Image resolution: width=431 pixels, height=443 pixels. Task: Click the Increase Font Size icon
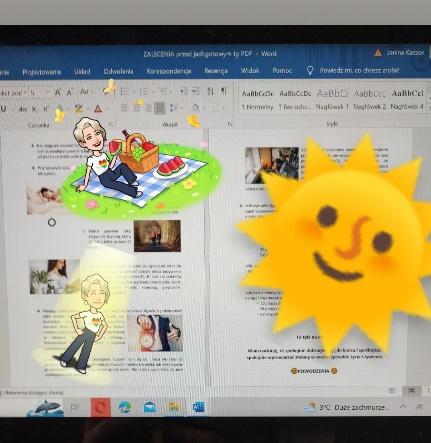[x=58, y=92]
